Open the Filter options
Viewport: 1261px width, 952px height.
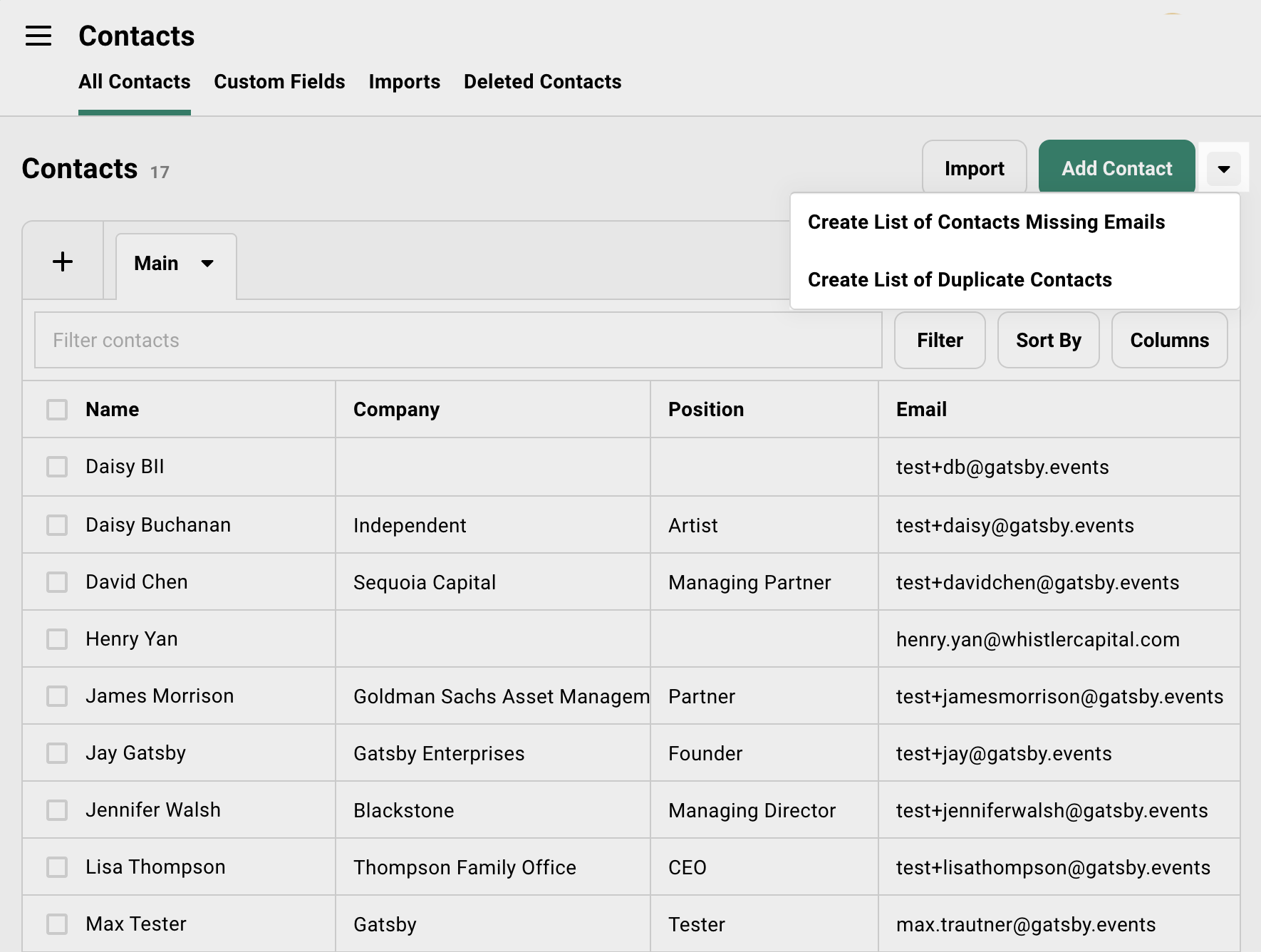939,340
